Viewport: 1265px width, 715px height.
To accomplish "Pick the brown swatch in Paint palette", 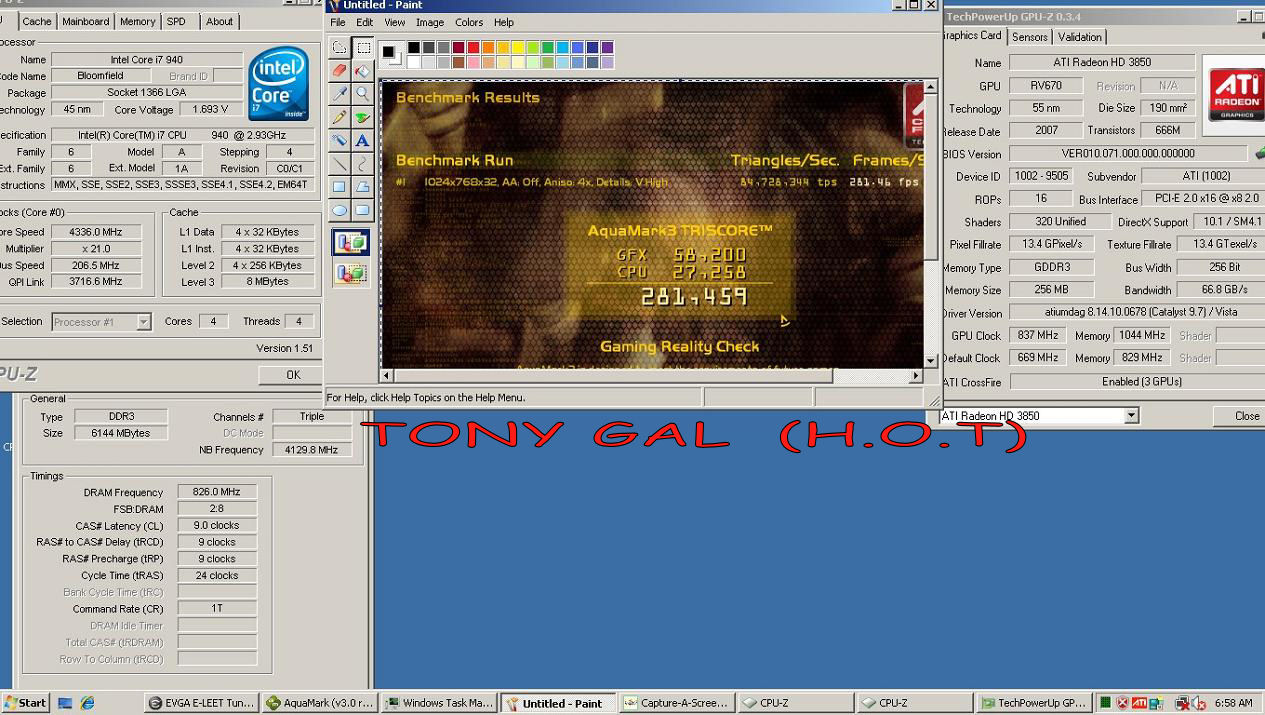I will click(459, 62).
